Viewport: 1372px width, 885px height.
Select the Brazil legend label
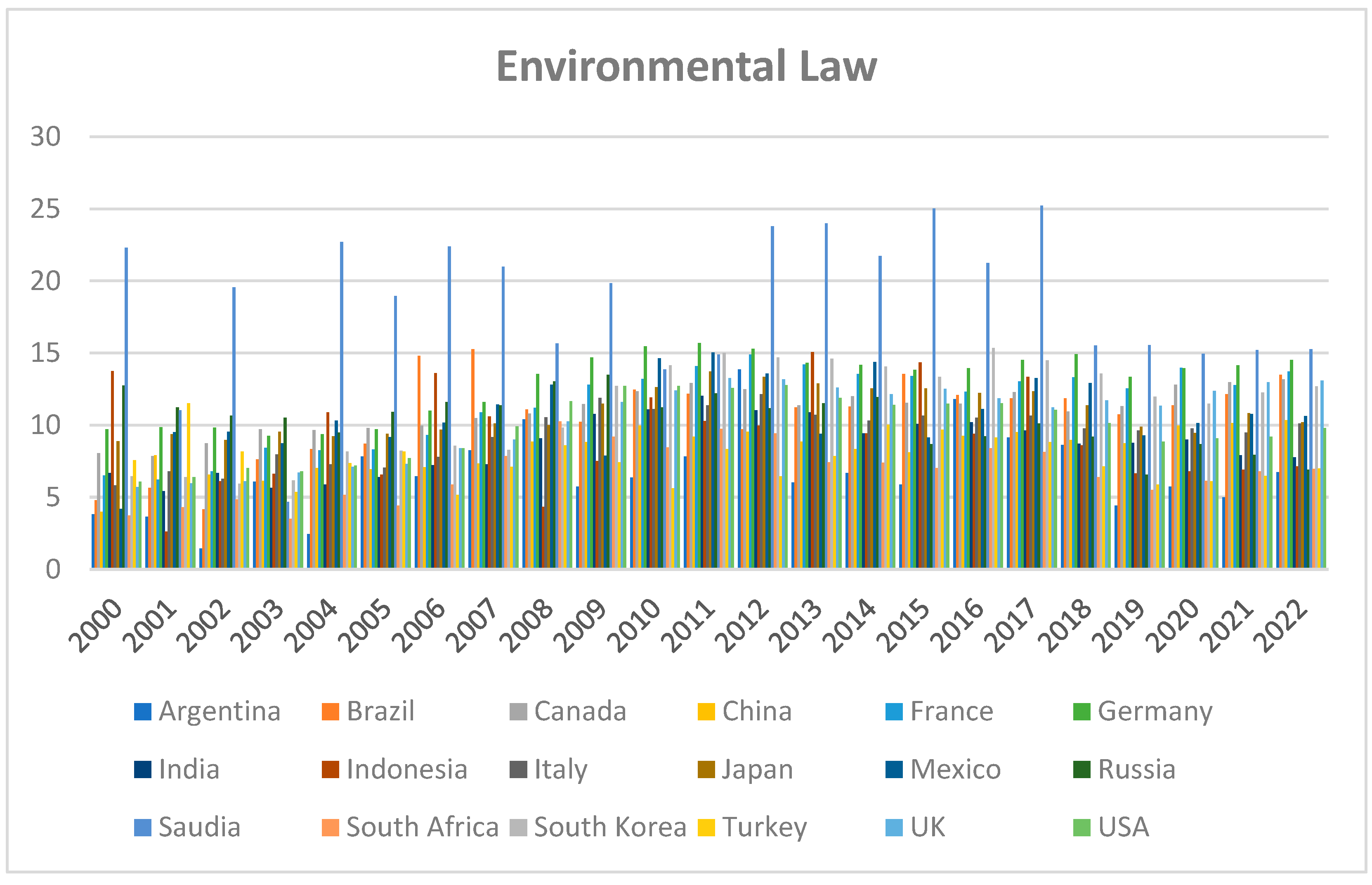click(380, 711)
